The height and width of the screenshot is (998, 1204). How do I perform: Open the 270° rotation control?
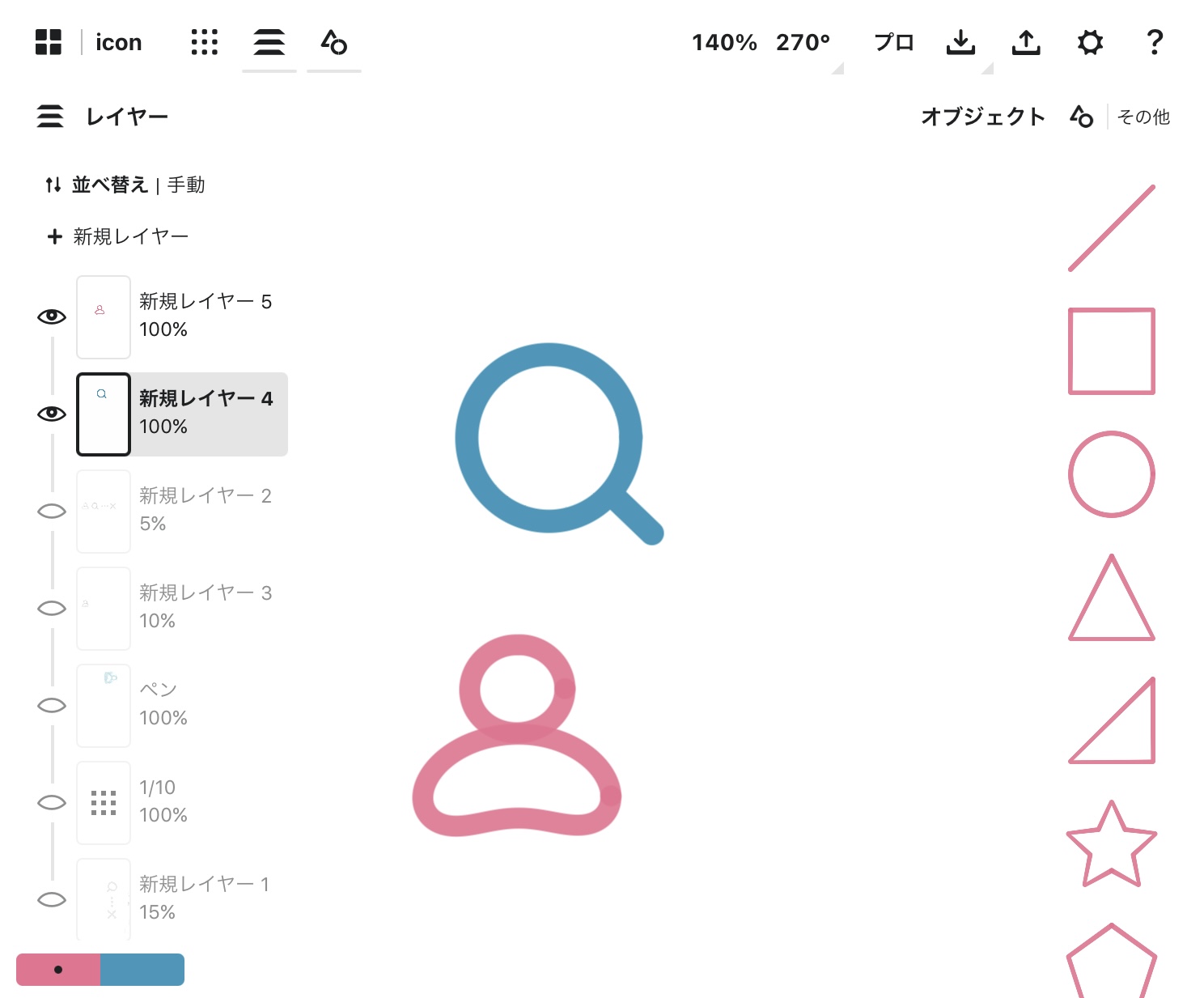coord(803,42)
